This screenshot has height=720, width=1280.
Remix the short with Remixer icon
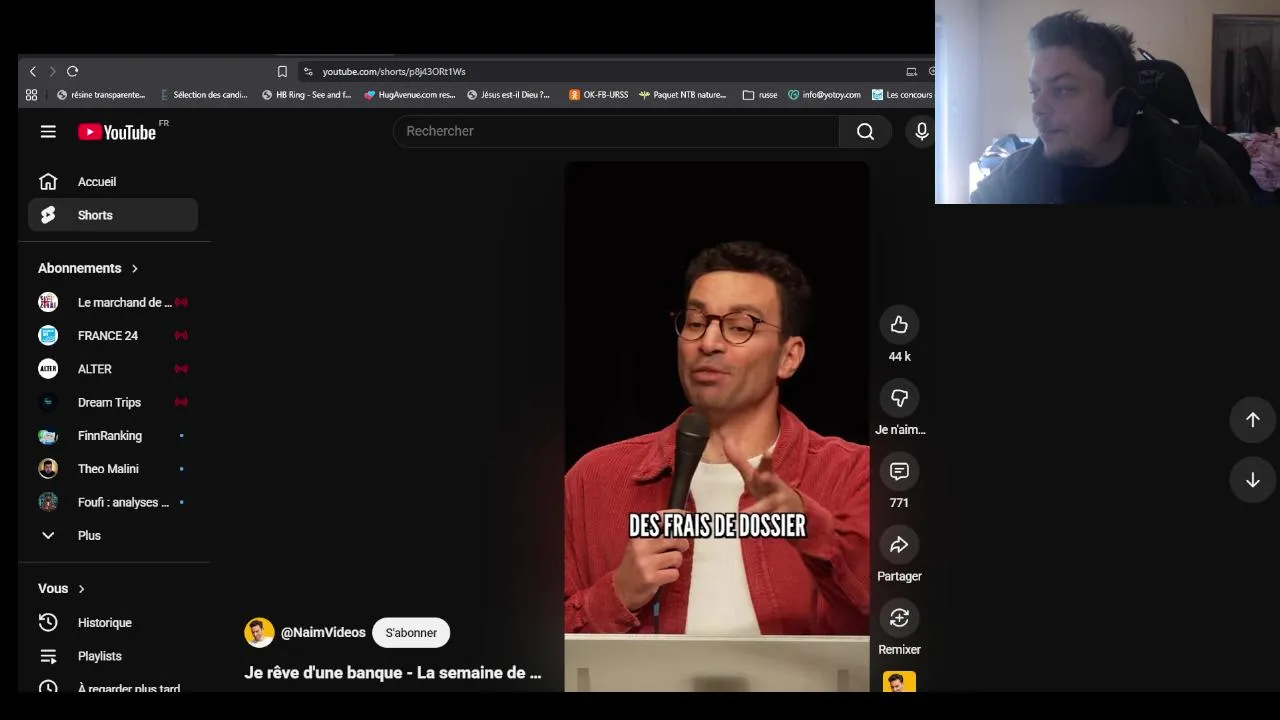pos(899,618)
